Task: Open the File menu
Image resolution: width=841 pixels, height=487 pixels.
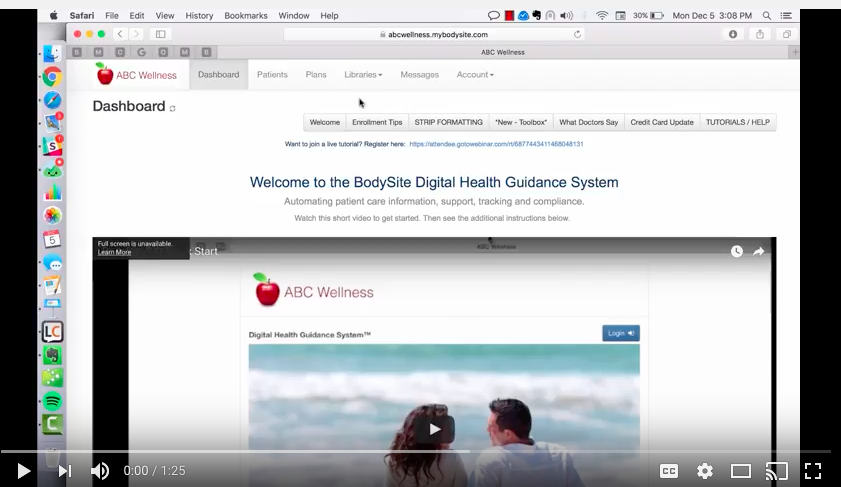Action: coord(112,16)
